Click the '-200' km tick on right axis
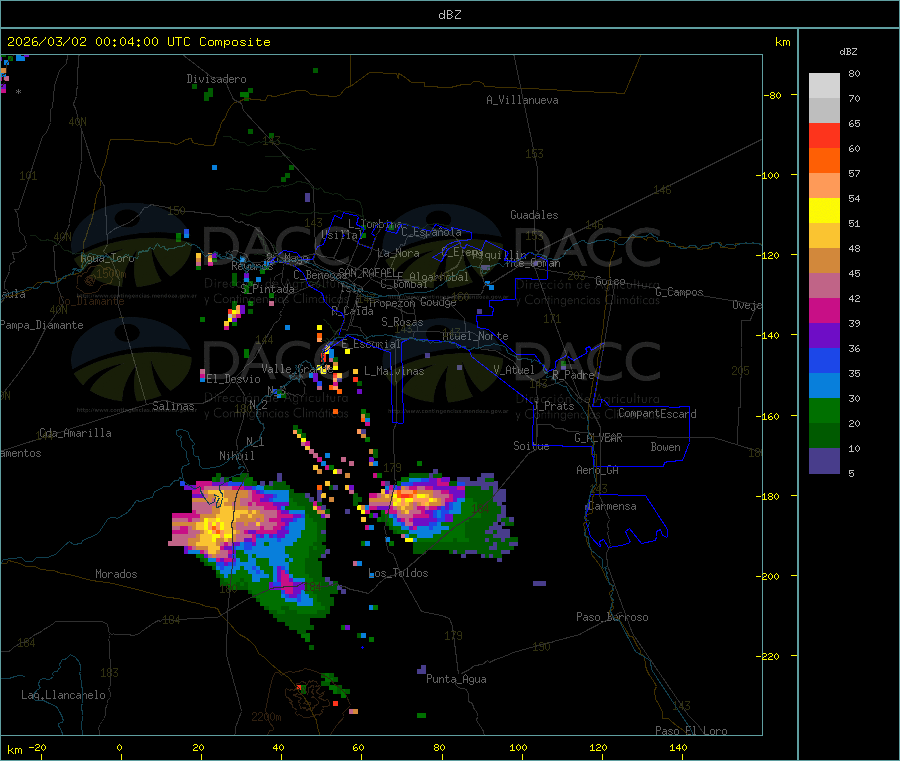 click(768, 576)
